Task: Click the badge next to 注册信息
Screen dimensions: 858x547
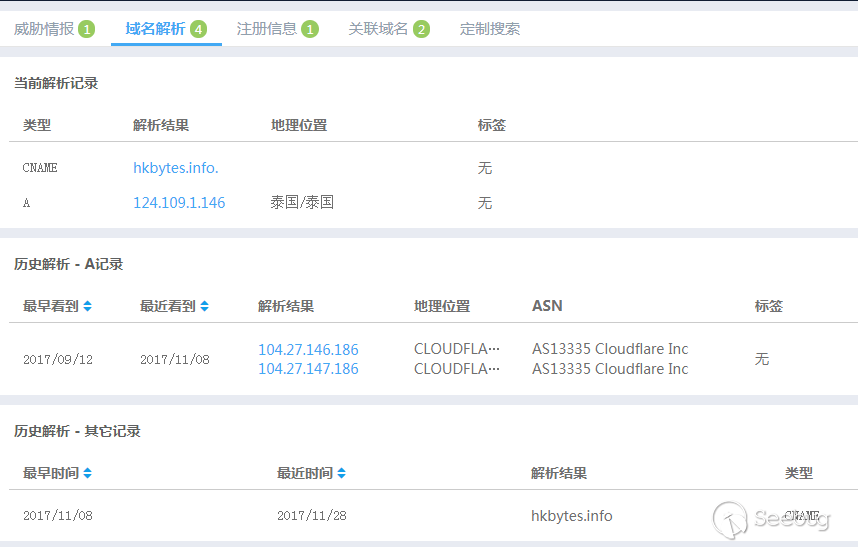Action: [x=310, y=29]
